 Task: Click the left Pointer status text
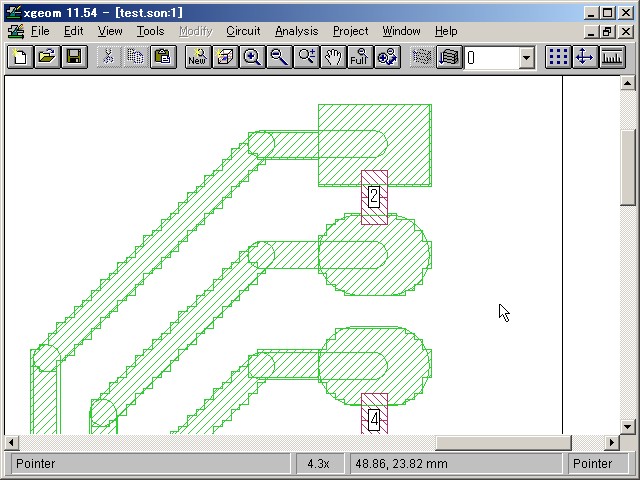coord(36,464)
